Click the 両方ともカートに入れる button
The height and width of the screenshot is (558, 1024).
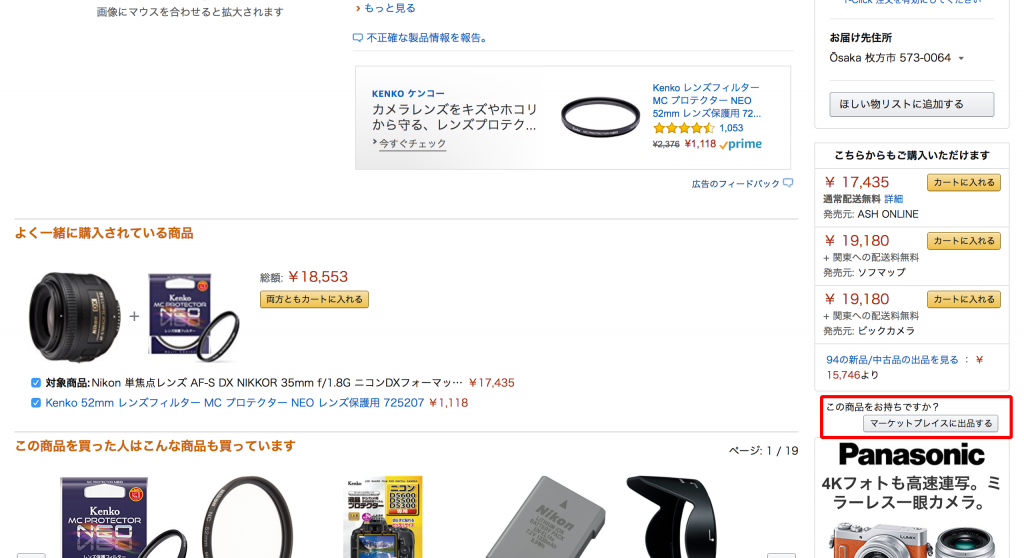[314, 299]
